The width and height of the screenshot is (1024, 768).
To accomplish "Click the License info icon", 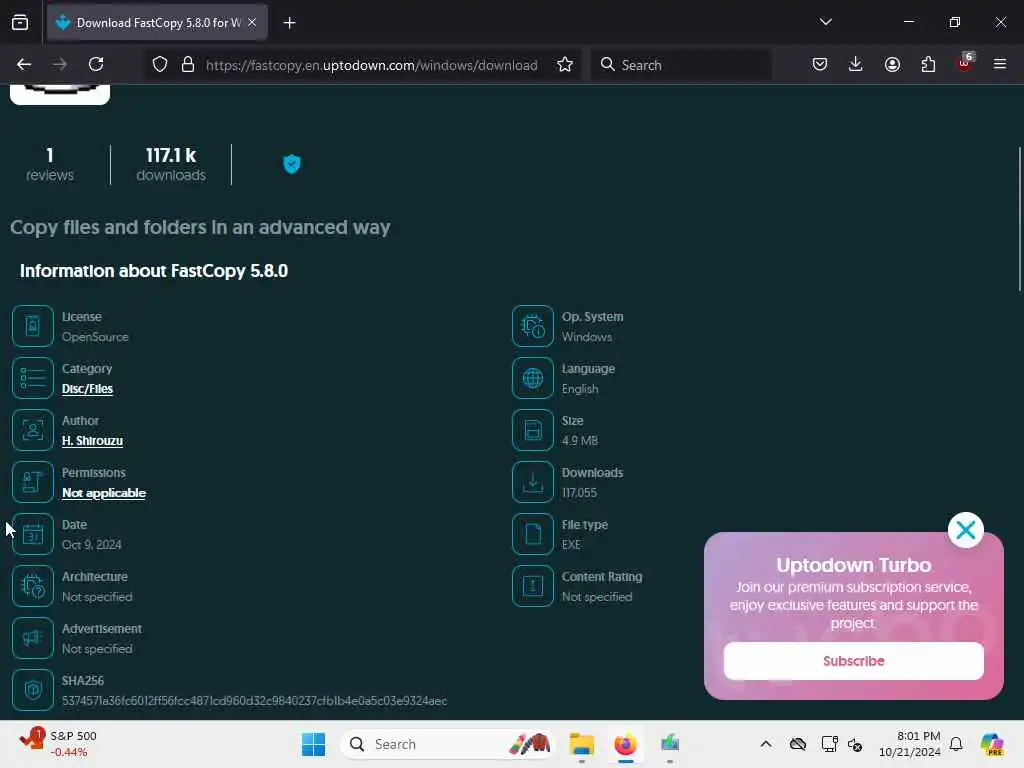I will point(33,326).
